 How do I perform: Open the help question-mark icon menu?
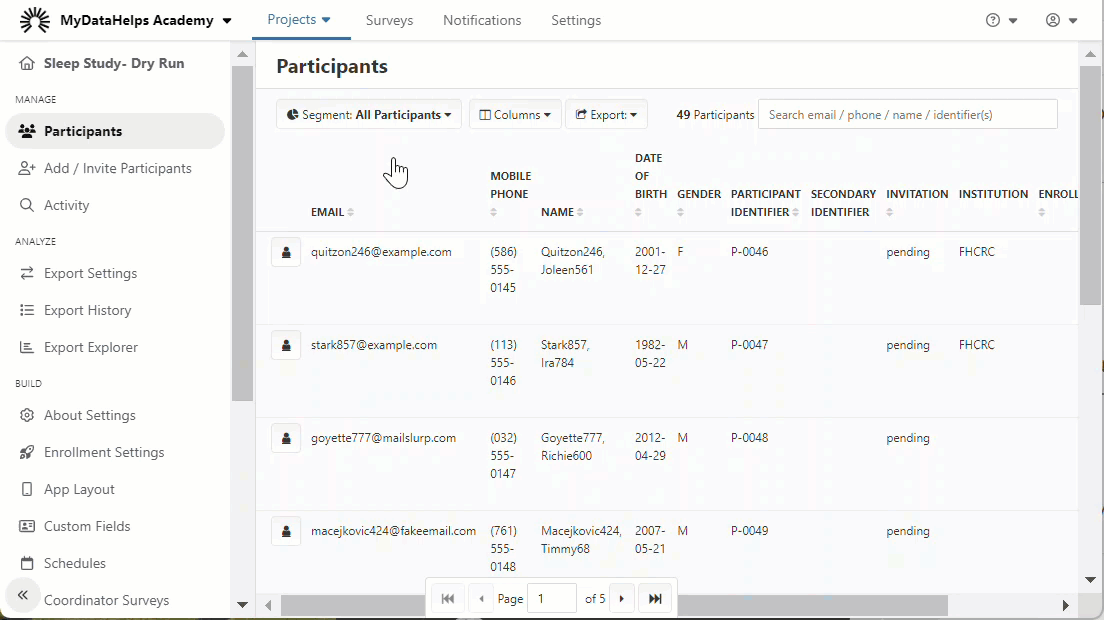click(1001, 20)
